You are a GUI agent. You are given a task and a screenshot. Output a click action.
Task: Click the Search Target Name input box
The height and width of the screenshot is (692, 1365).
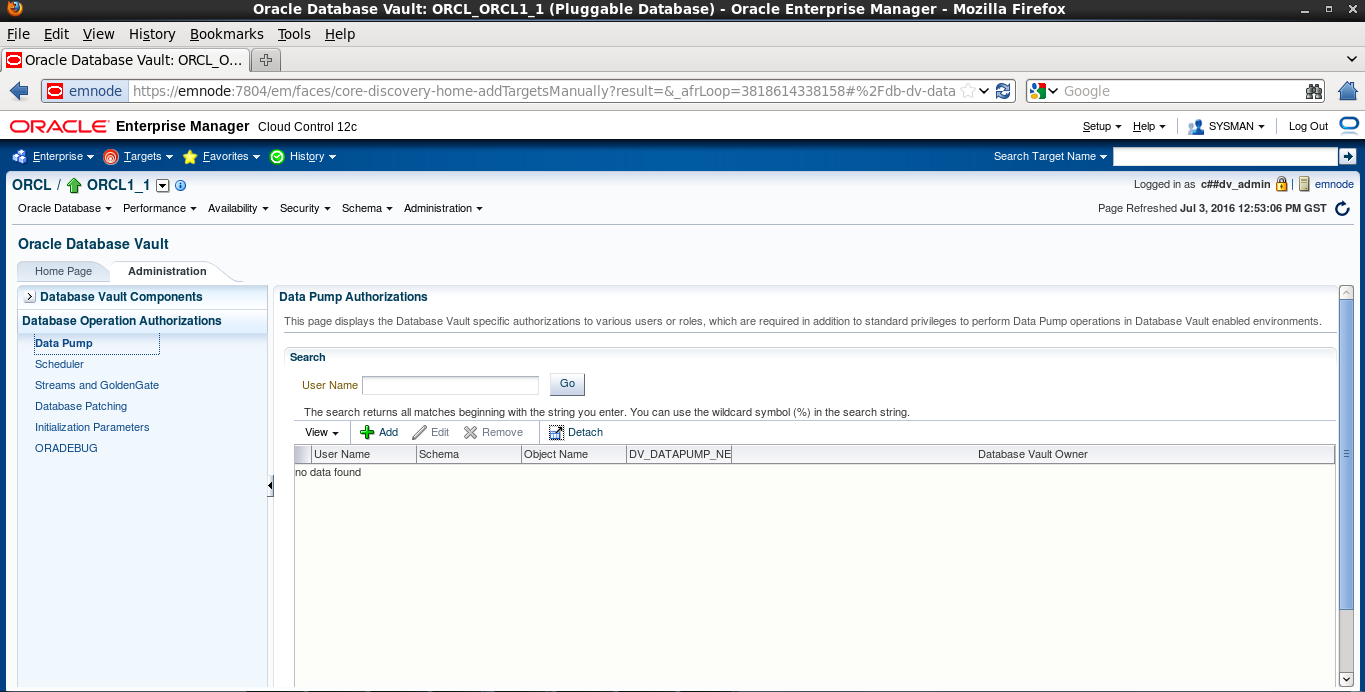coord(1225,156)
